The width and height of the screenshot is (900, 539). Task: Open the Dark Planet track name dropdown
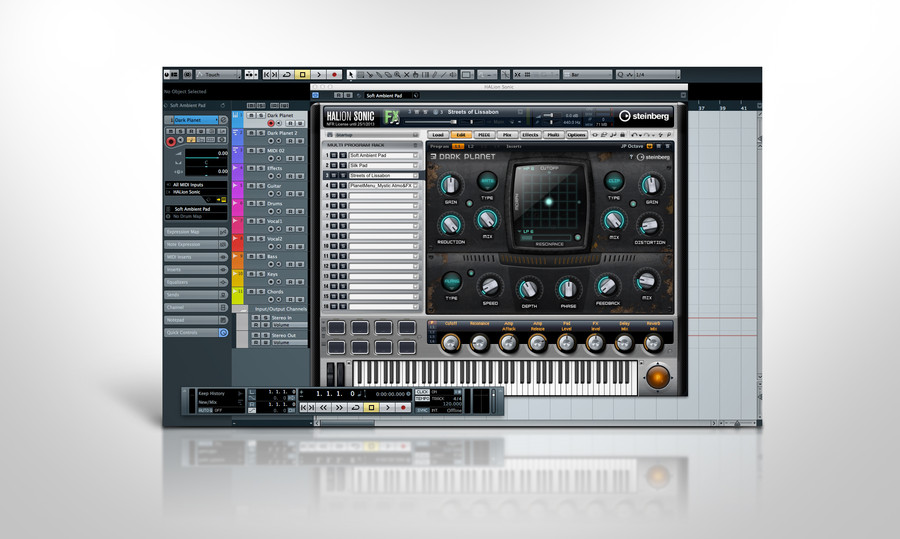click(x=216, y=120)
